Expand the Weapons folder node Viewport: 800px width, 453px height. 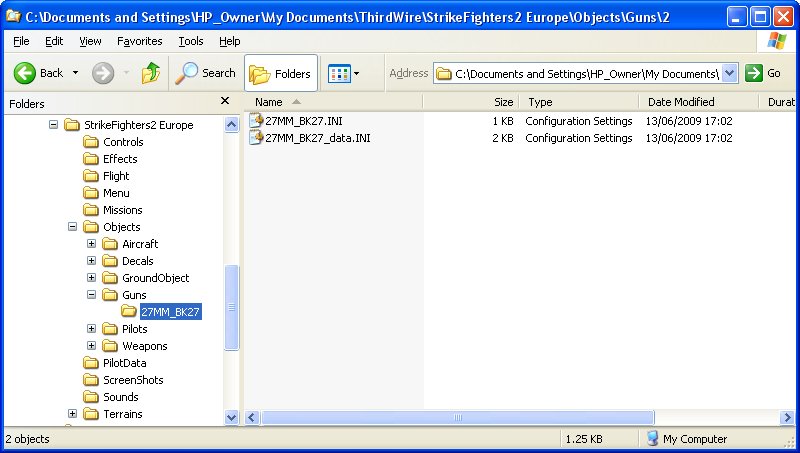tap(91, 345)
